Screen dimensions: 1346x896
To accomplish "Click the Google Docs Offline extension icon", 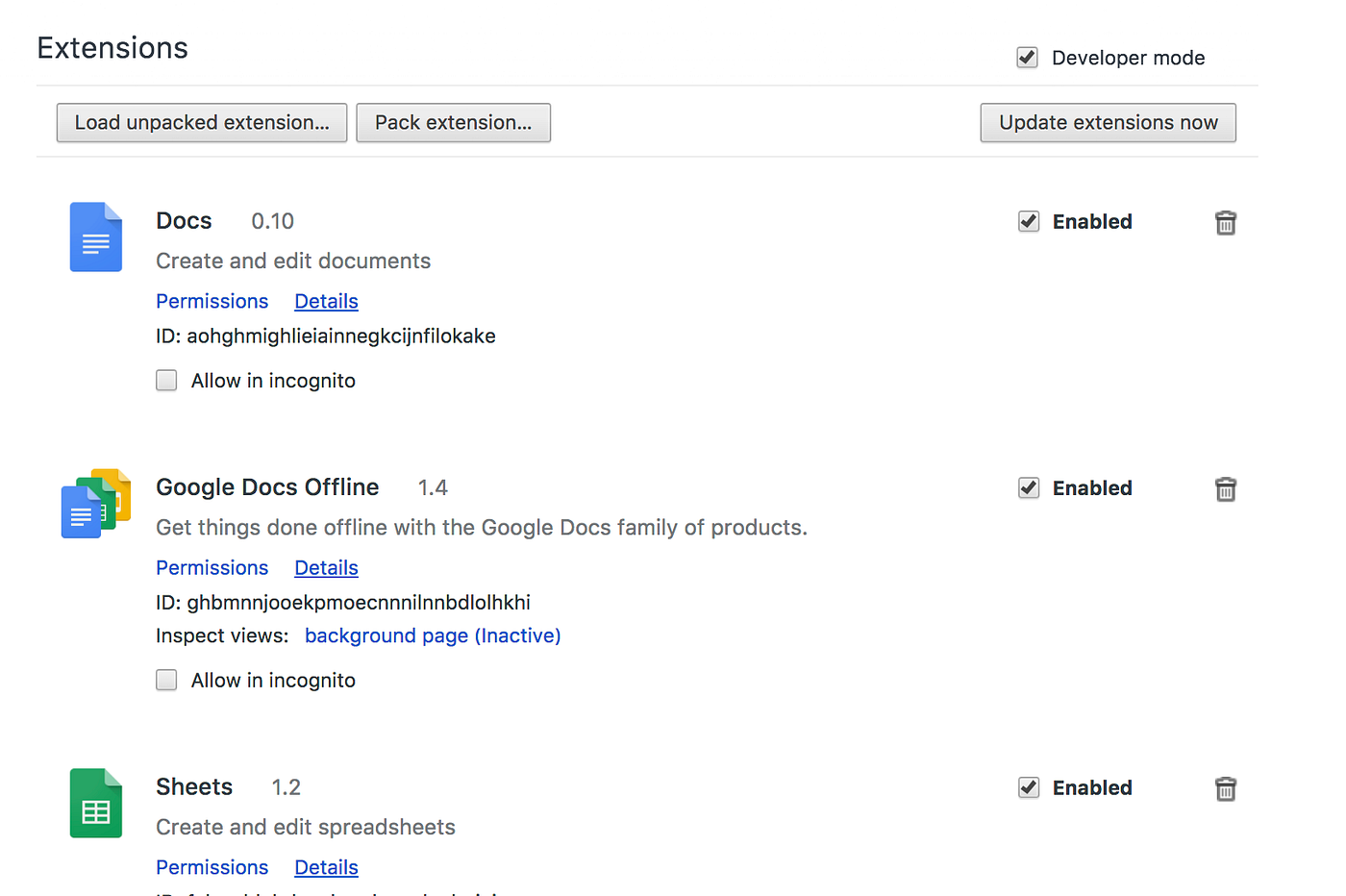I will [x=95, y=502].
